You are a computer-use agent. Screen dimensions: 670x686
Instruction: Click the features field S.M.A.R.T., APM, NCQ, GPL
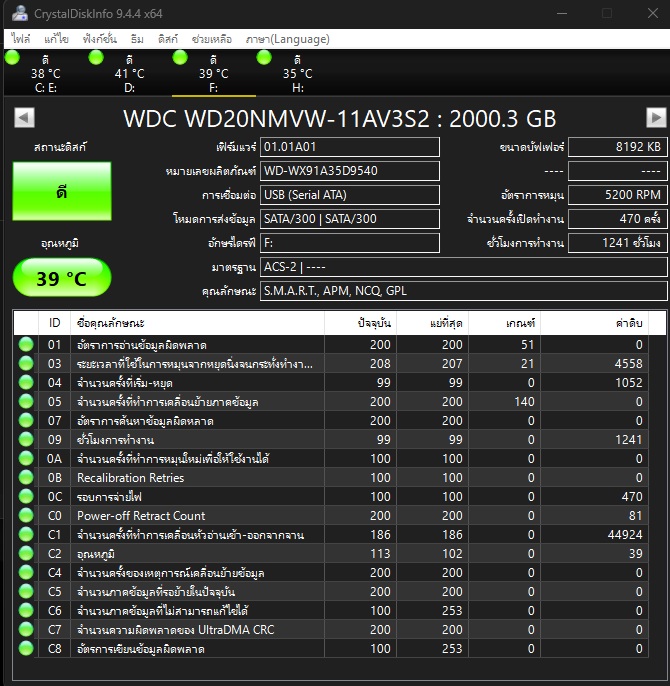pyautogui.click(x=463, y=291)
